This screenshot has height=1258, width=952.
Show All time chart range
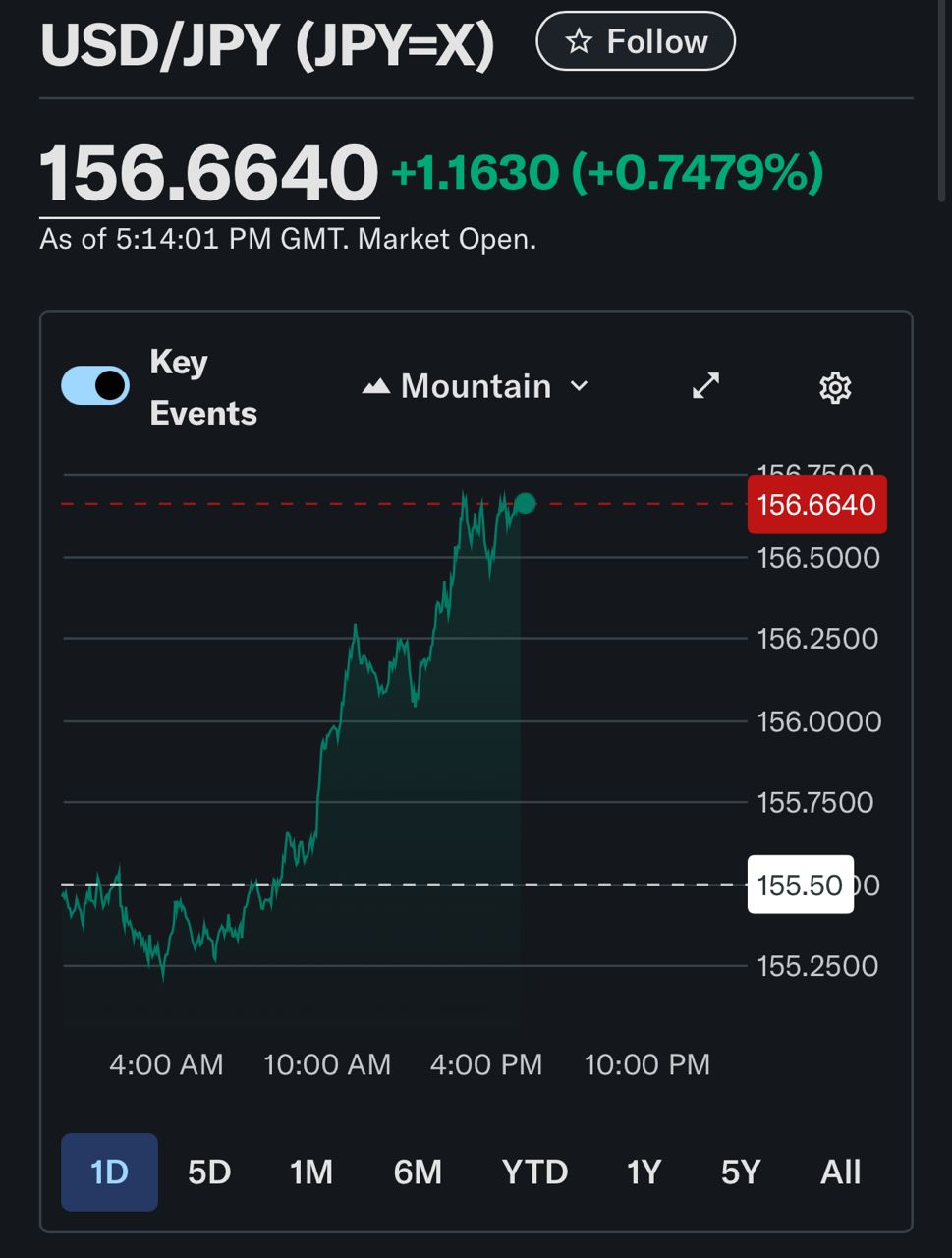(x=840, y=1172)
